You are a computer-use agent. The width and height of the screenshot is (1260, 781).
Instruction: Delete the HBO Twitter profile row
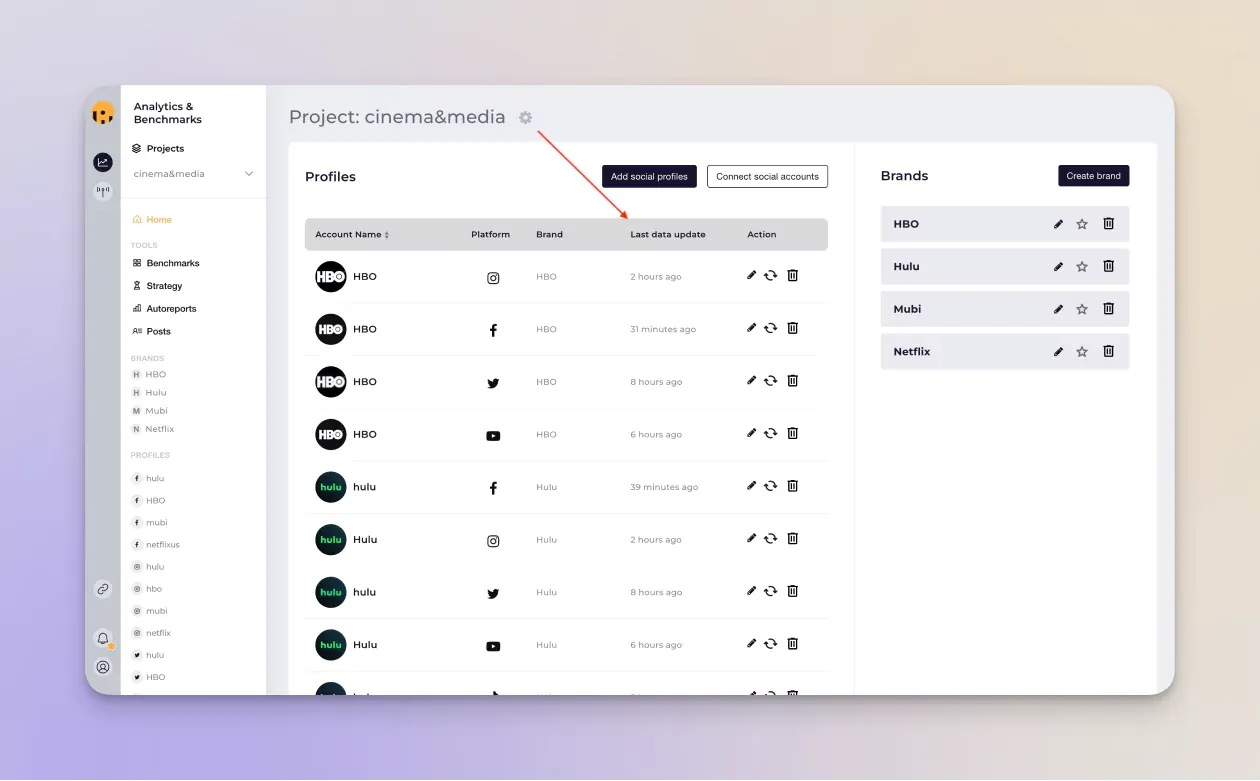pyautogui.click(x=793, y=380)
